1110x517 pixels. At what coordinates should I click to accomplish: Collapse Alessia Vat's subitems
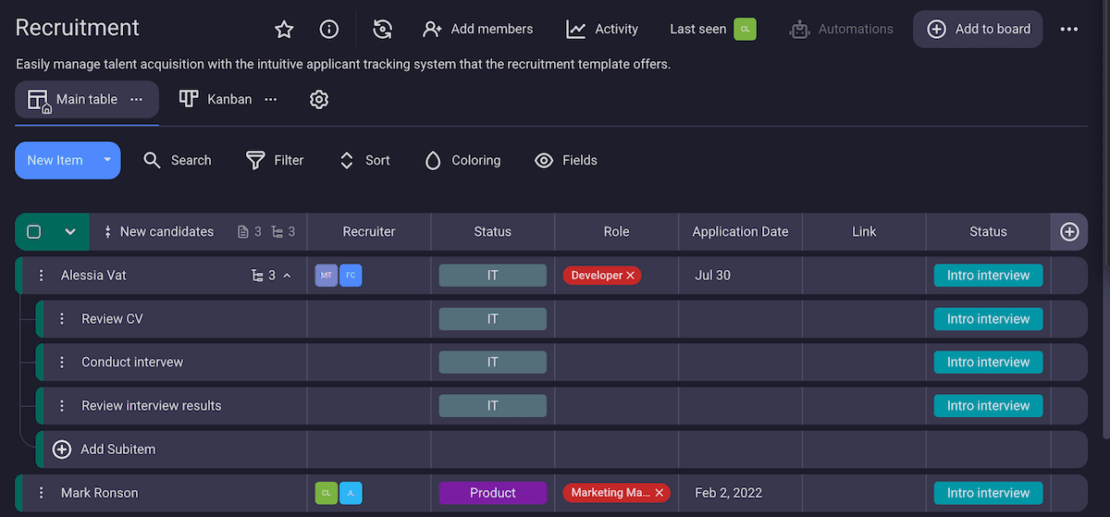[287, 276]
